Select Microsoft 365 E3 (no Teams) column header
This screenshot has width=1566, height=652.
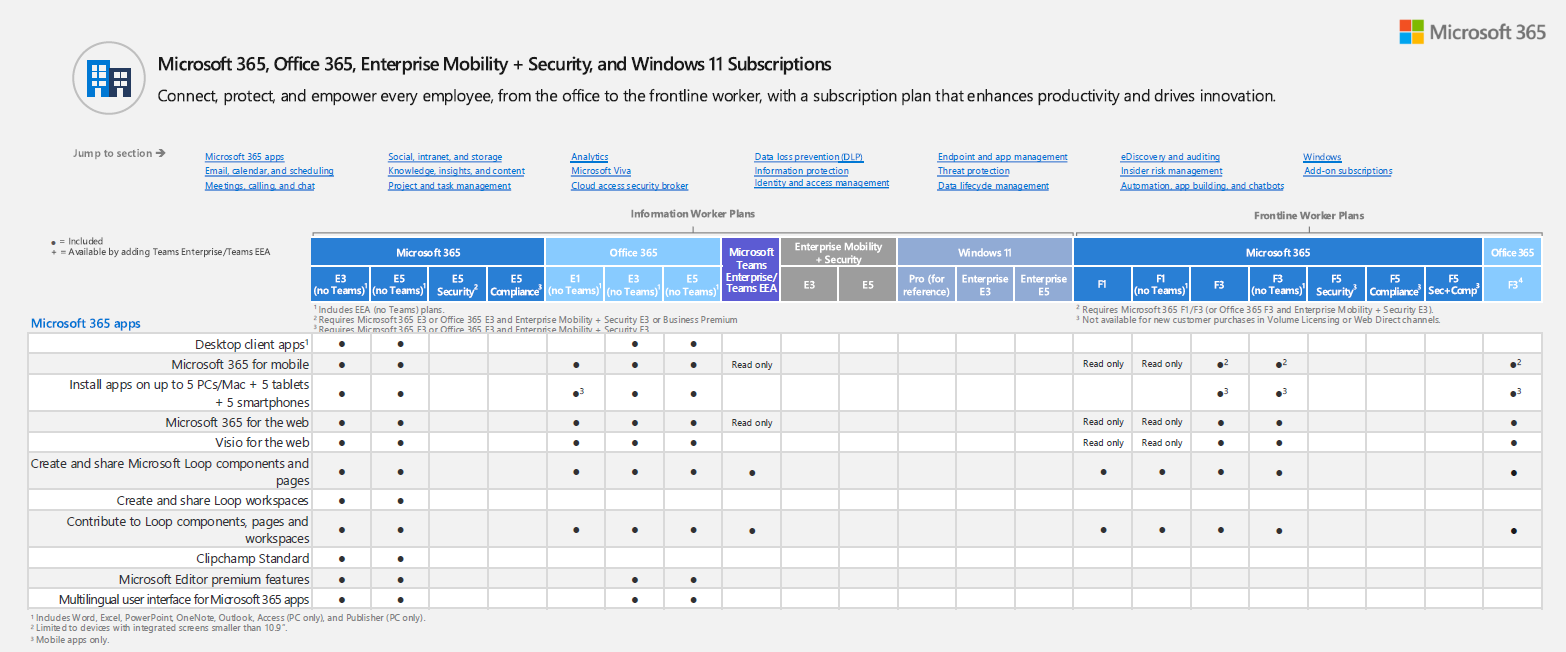tap(340, 284)
